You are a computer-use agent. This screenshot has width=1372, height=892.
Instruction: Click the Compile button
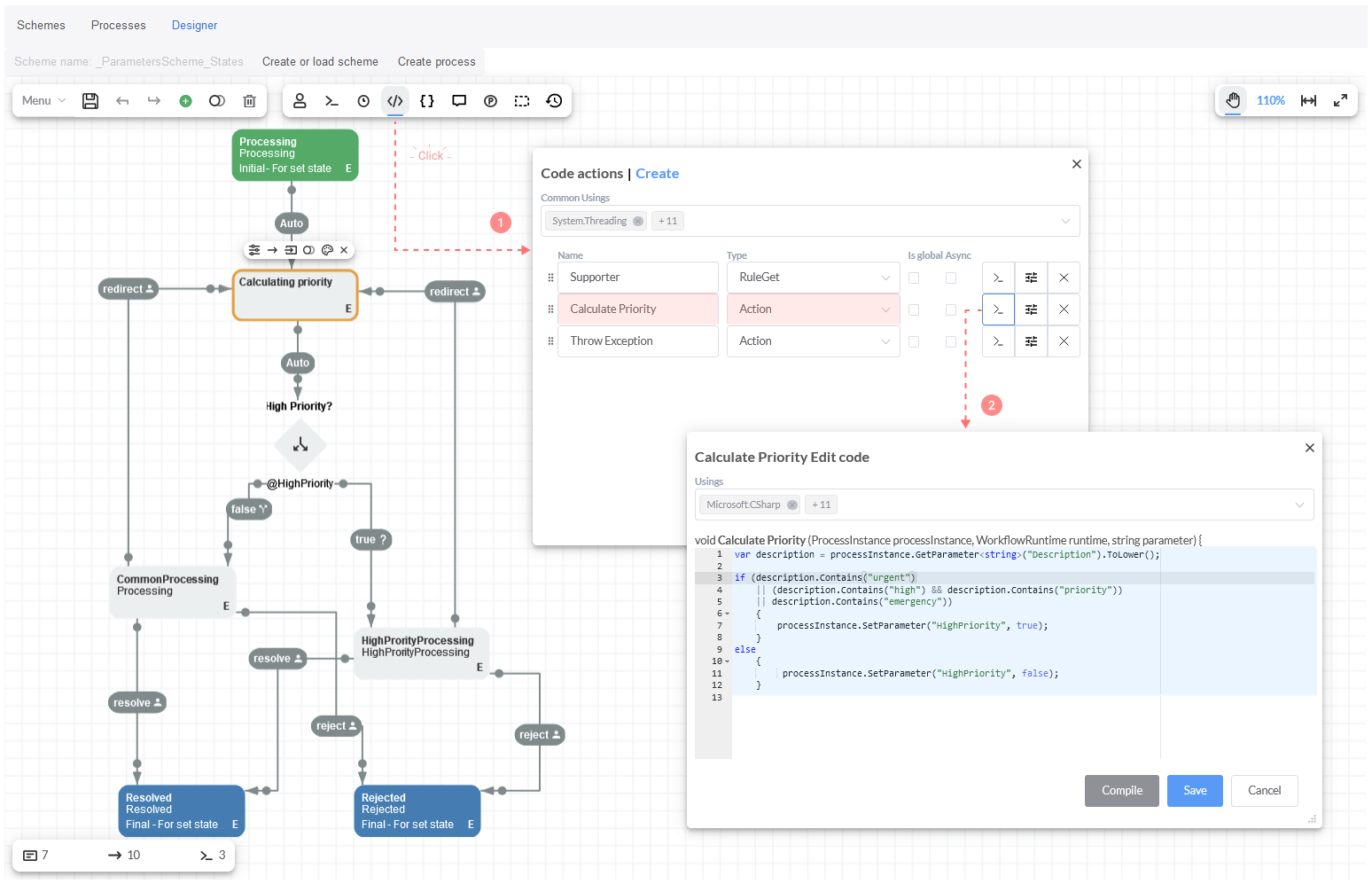(x=1121, y=791)
